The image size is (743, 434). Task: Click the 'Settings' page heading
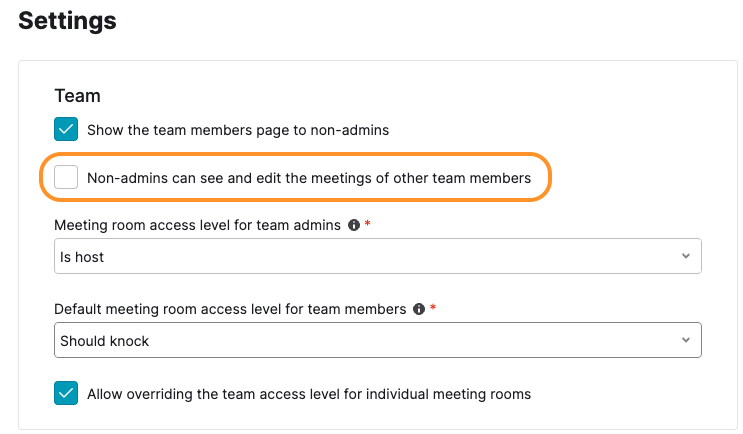point(67,20)
